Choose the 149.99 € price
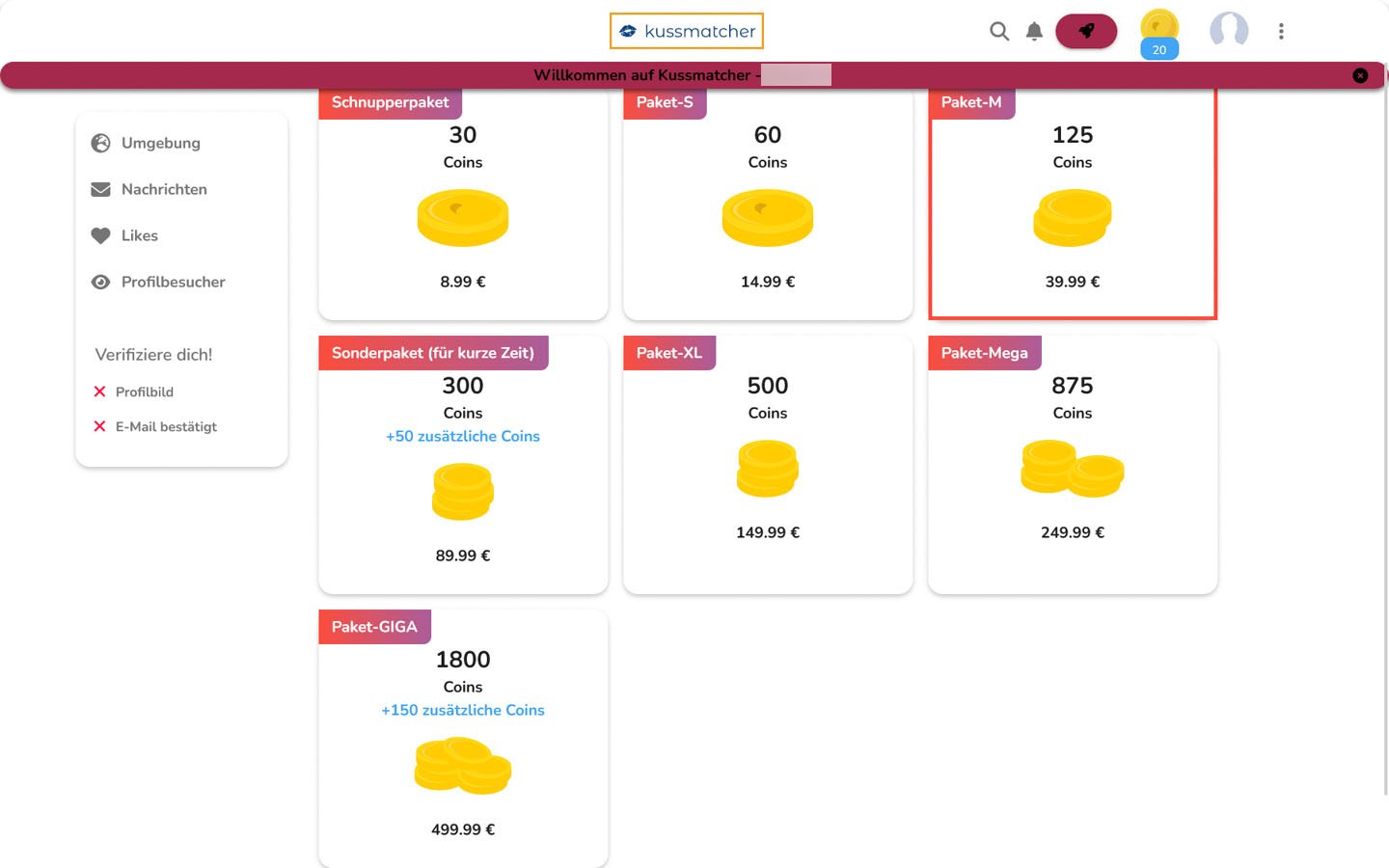This screenshot has height=868, width=1389. click(768, 532)
